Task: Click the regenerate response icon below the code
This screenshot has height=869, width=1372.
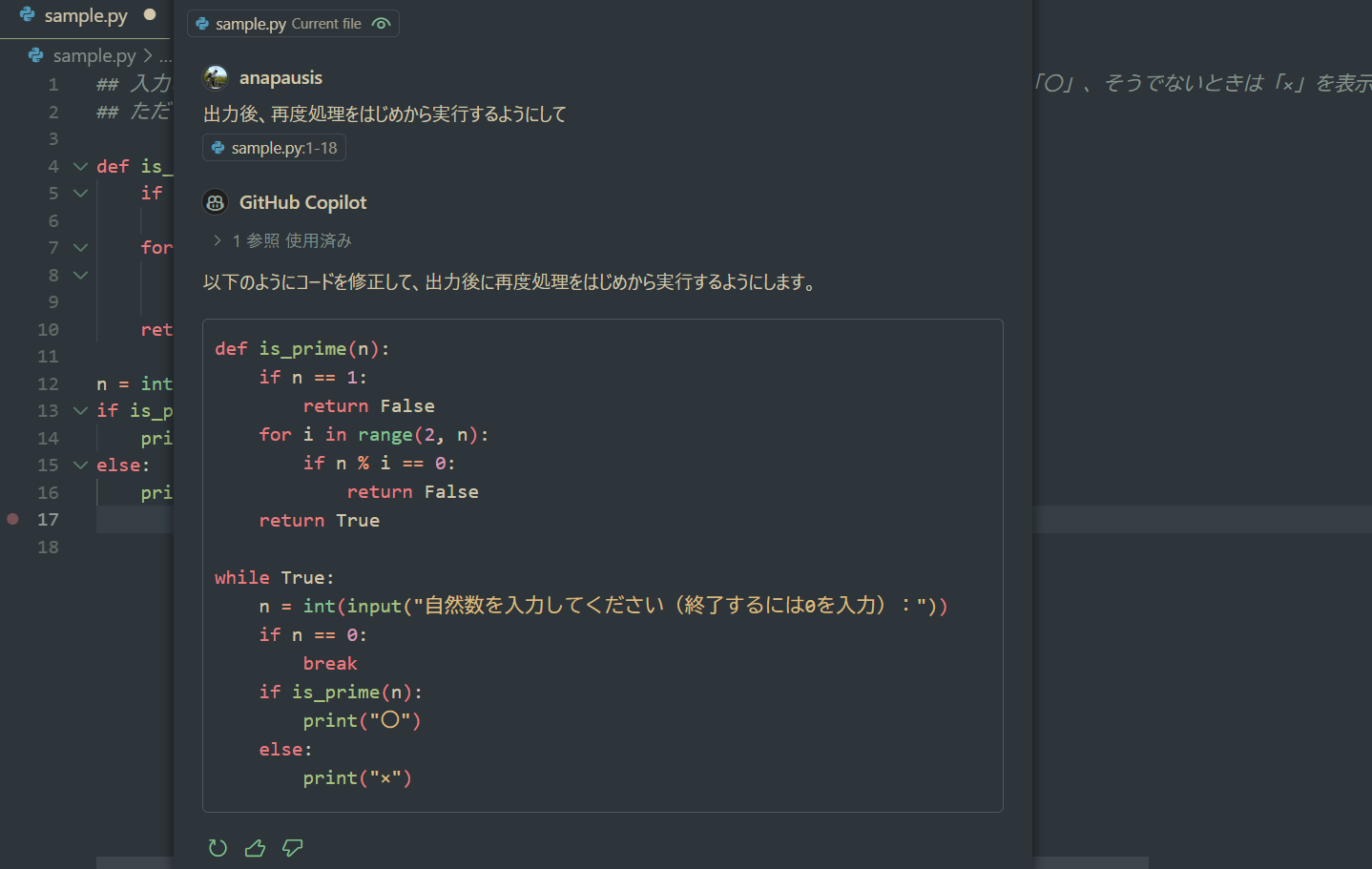Action: pos(218,848)
